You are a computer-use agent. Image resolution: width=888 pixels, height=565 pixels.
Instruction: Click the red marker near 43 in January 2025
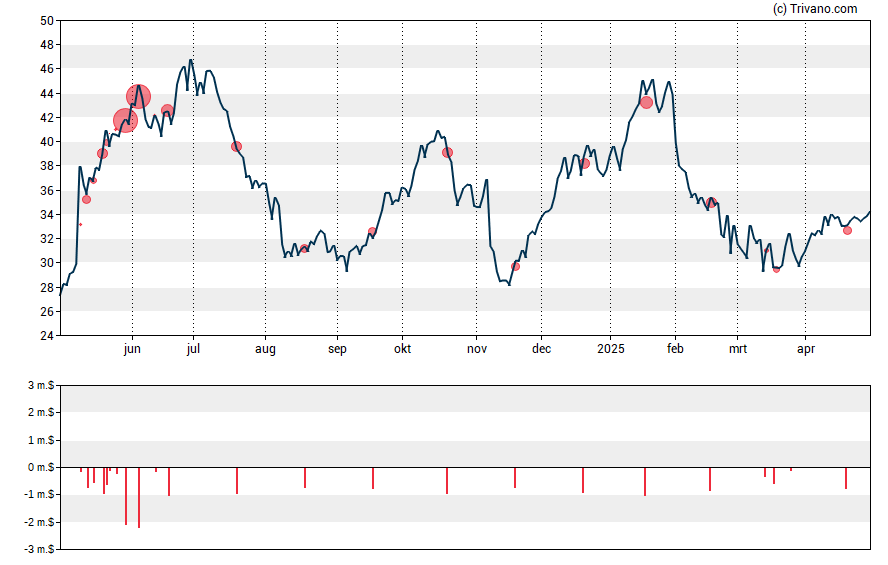646,102
